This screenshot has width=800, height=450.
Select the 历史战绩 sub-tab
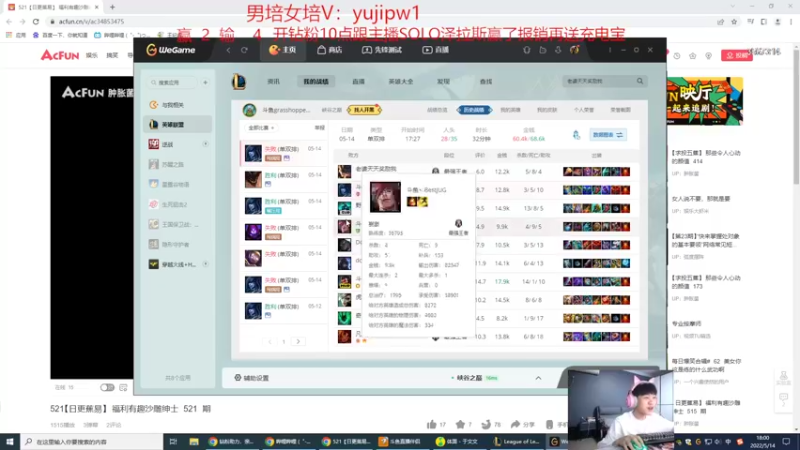click(474, 110)
